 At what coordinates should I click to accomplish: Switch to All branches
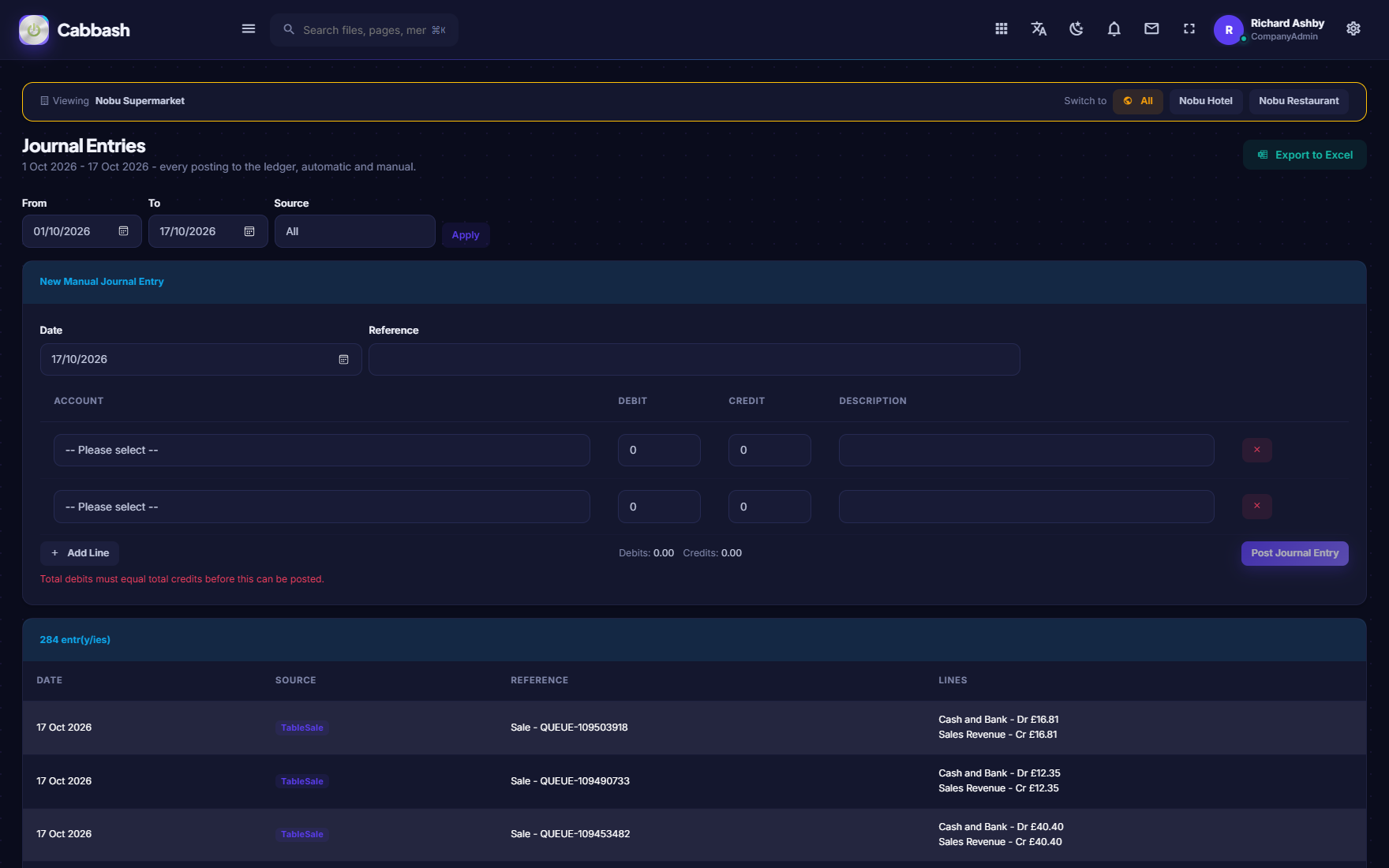click(1138, 101)
